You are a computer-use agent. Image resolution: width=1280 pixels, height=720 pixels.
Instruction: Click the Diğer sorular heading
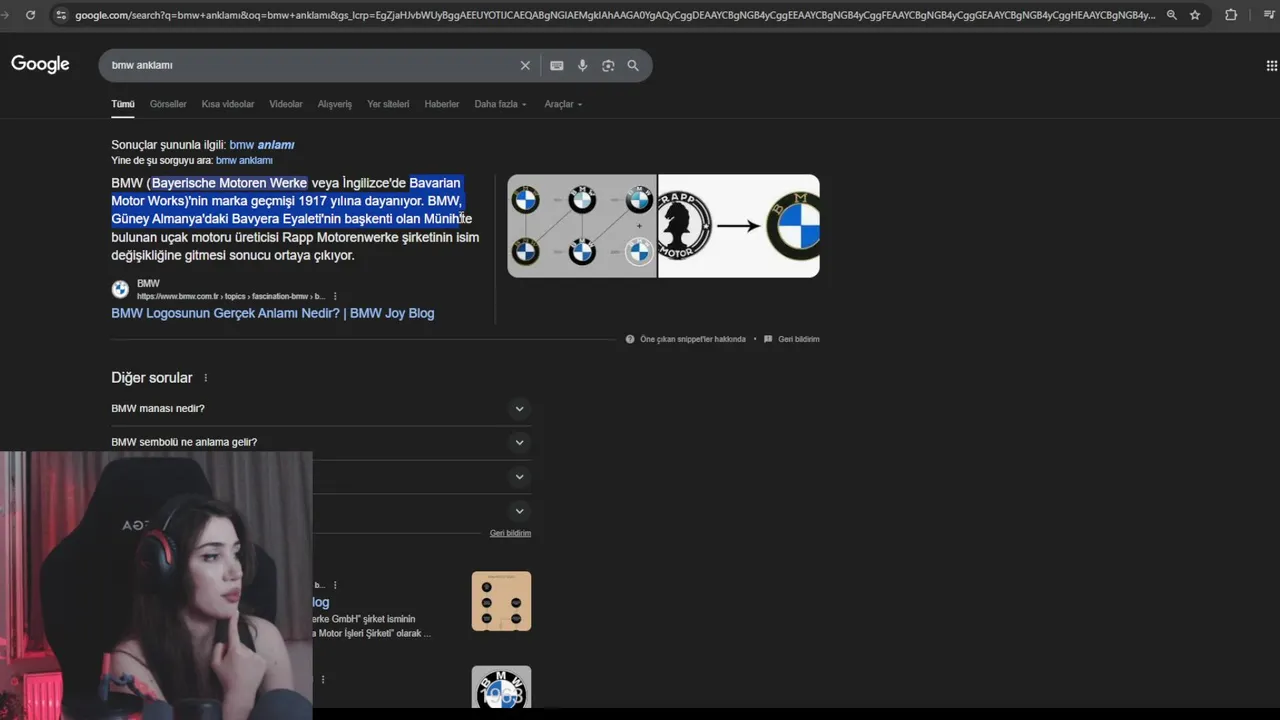tap(152, 378)
